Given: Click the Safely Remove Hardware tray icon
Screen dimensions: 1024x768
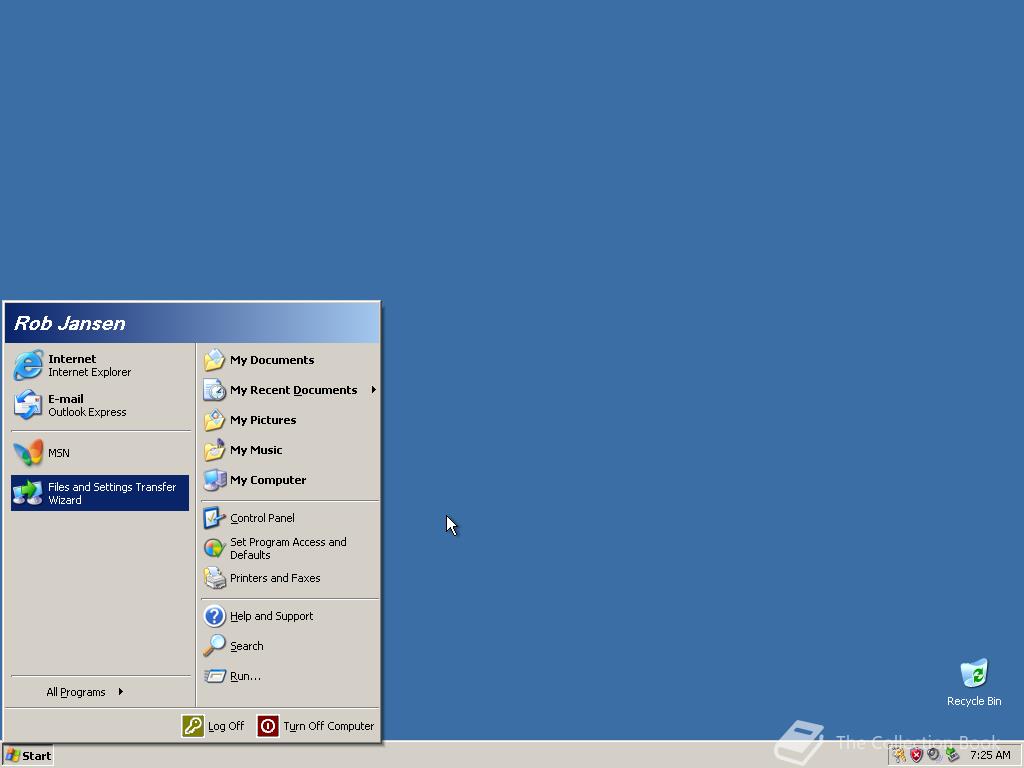Looking at the screenshot, I should click(x=953, y=755).
